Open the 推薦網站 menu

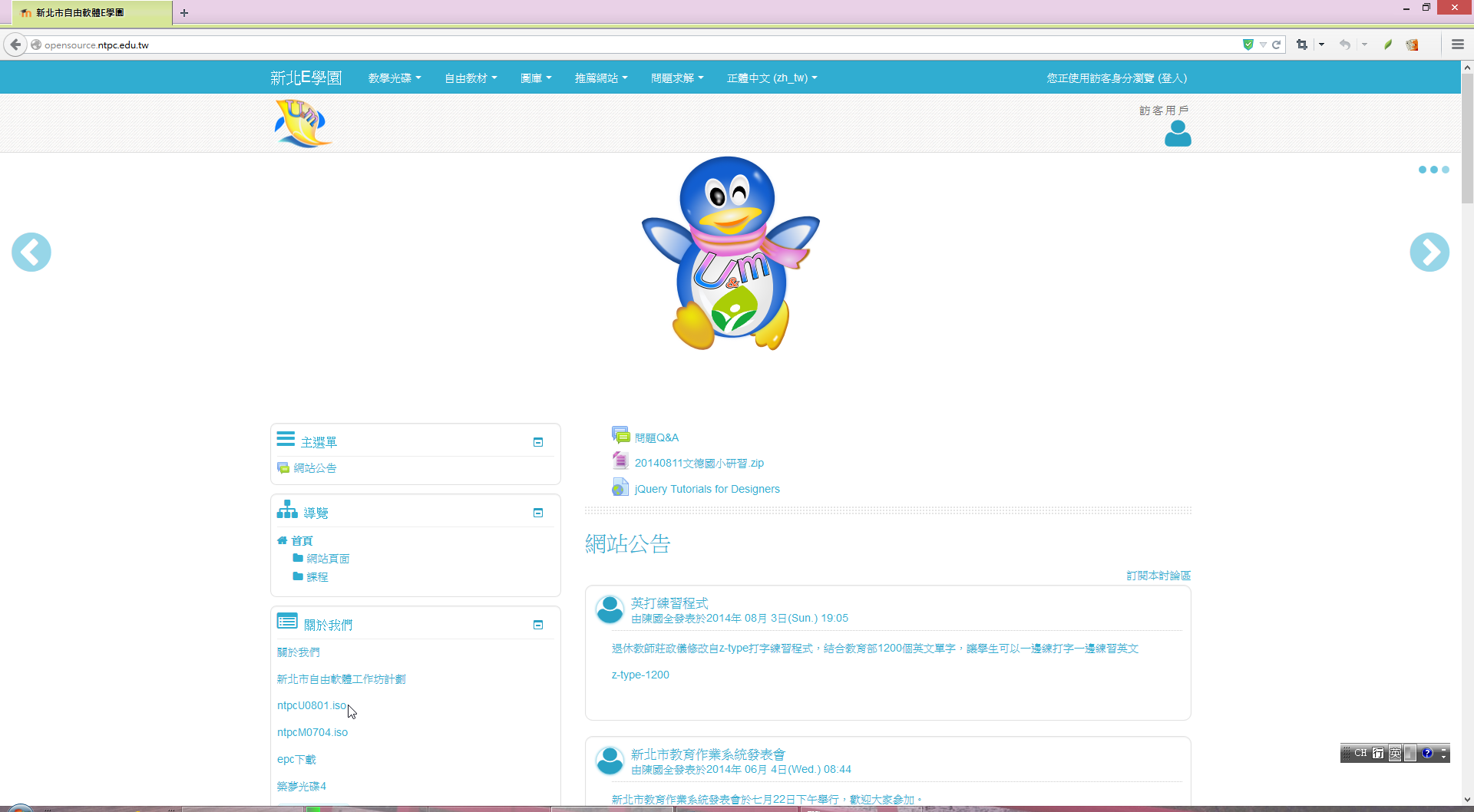click(601, 78)
